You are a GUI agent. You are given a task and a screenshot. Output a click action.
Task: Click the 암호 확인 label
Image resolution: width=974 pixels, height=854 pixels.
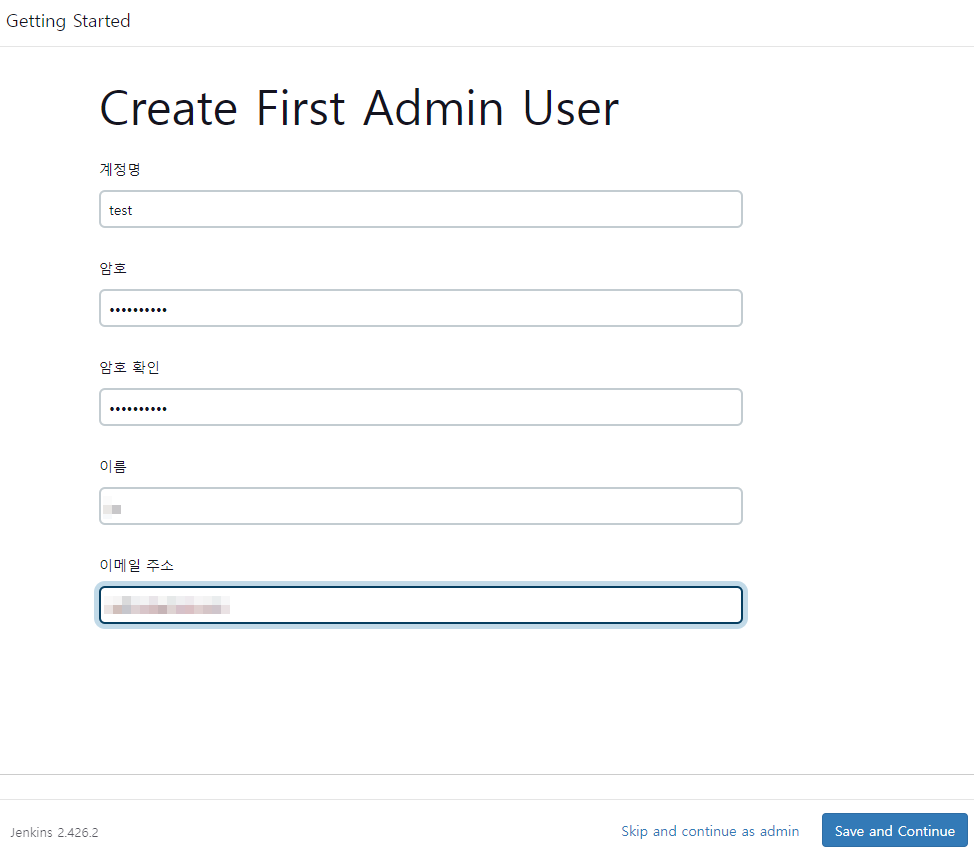(129, 367)
